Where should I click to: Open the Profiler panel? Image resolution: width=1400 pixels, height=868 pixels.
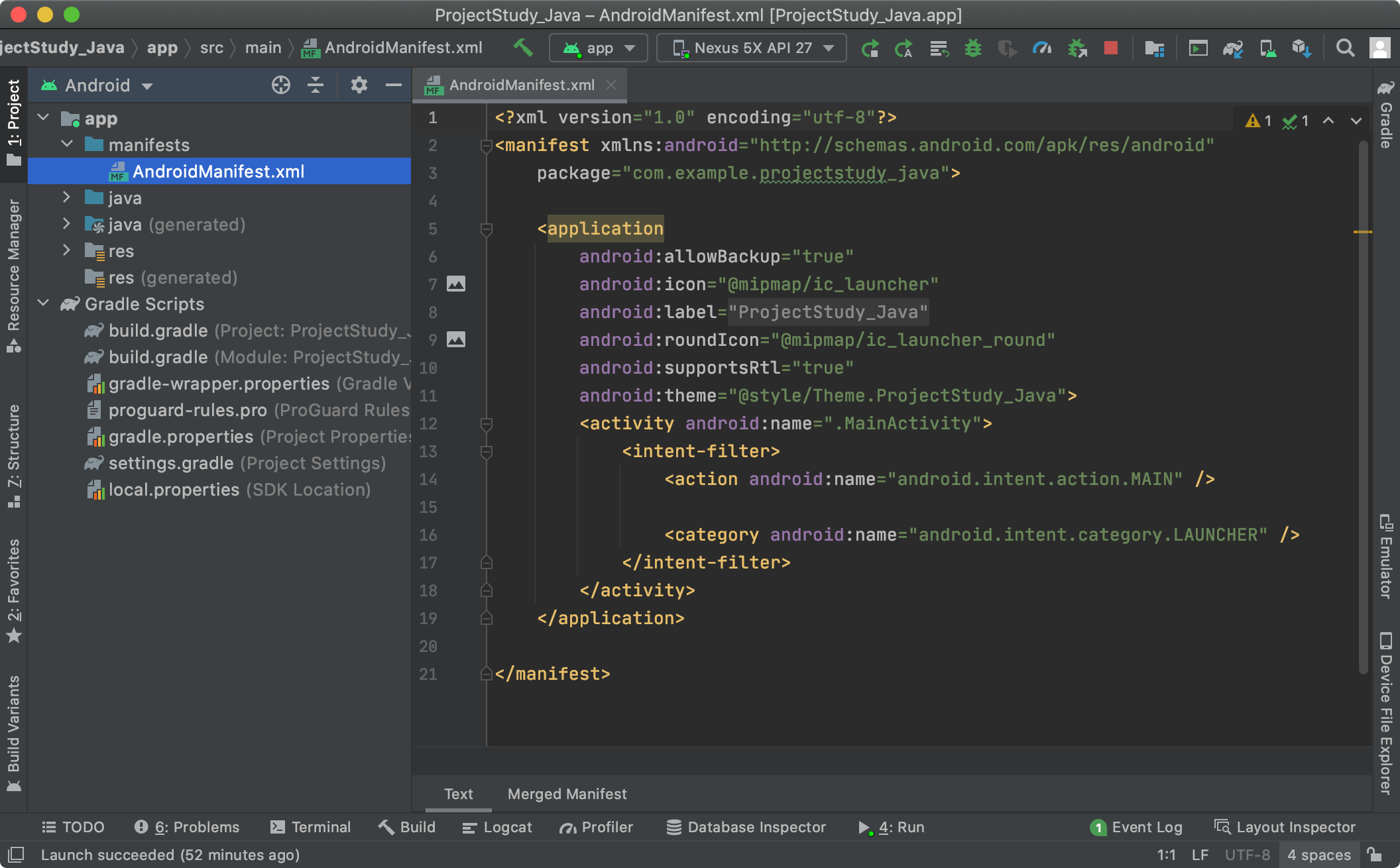pyautogui.click(x=596, y=827)
